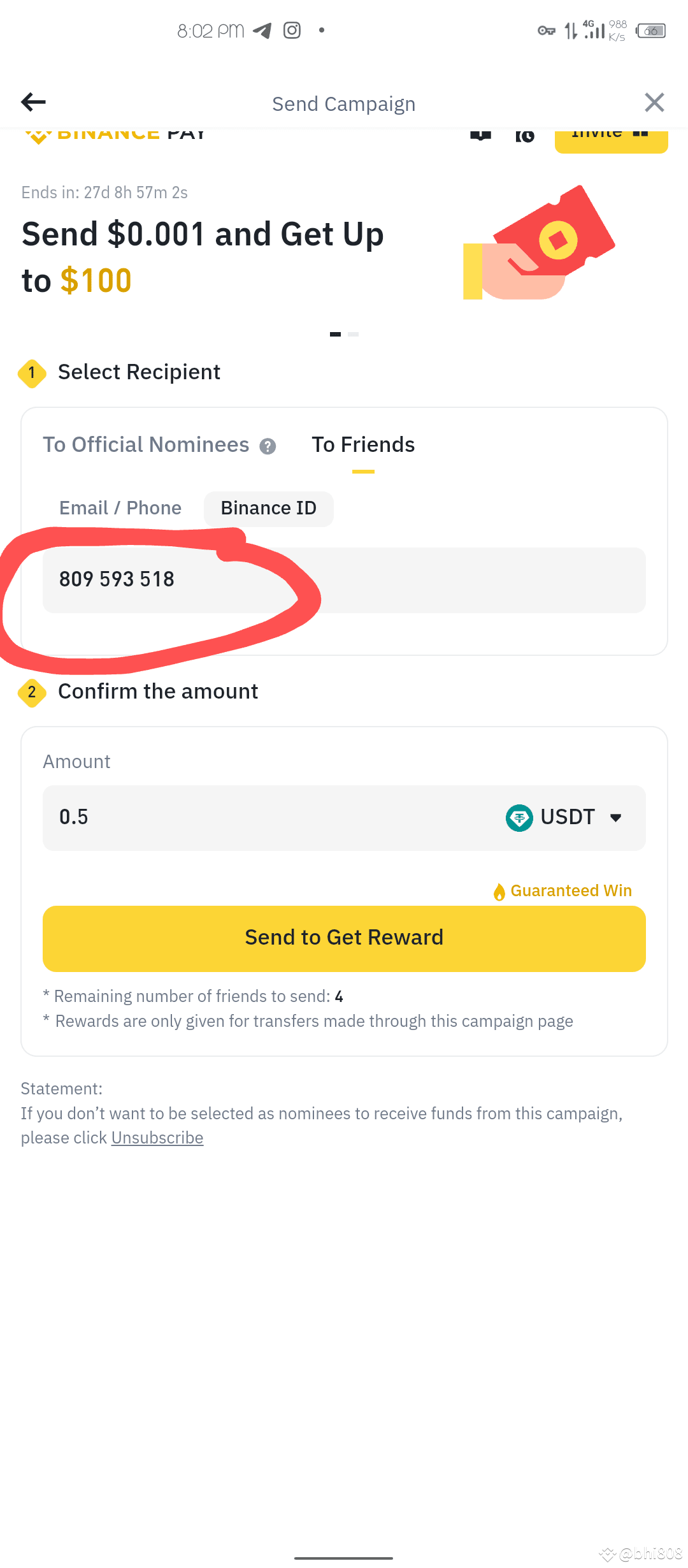688x1568 pixels.
Task: Tap the Binance Pay logo
Action: 112,134
